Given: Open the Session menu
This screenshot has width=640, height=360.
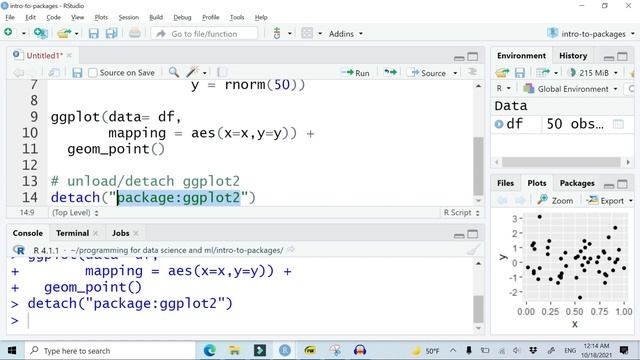Looking at the screenshot, I should [129, 18].
